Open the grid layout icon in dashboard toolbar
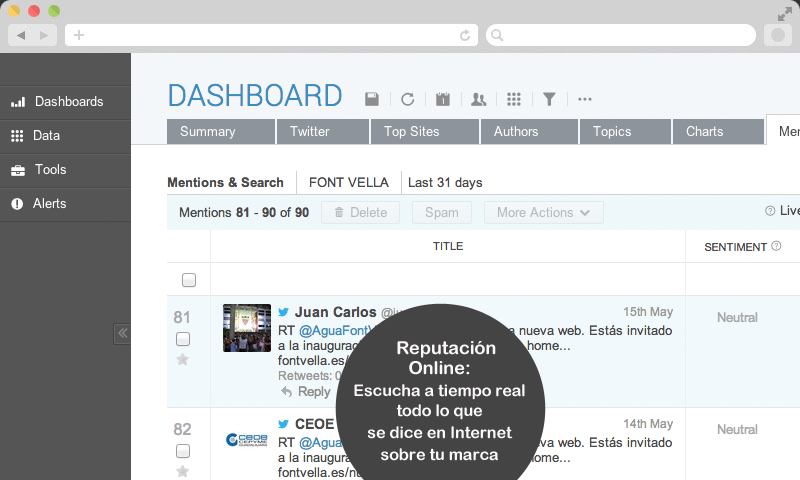 tap(514, 99)
